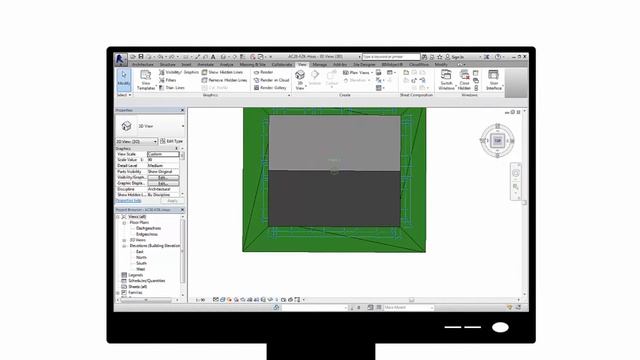
Task: Switch to the Manage ribbon tab
Action: click(320, 64)
